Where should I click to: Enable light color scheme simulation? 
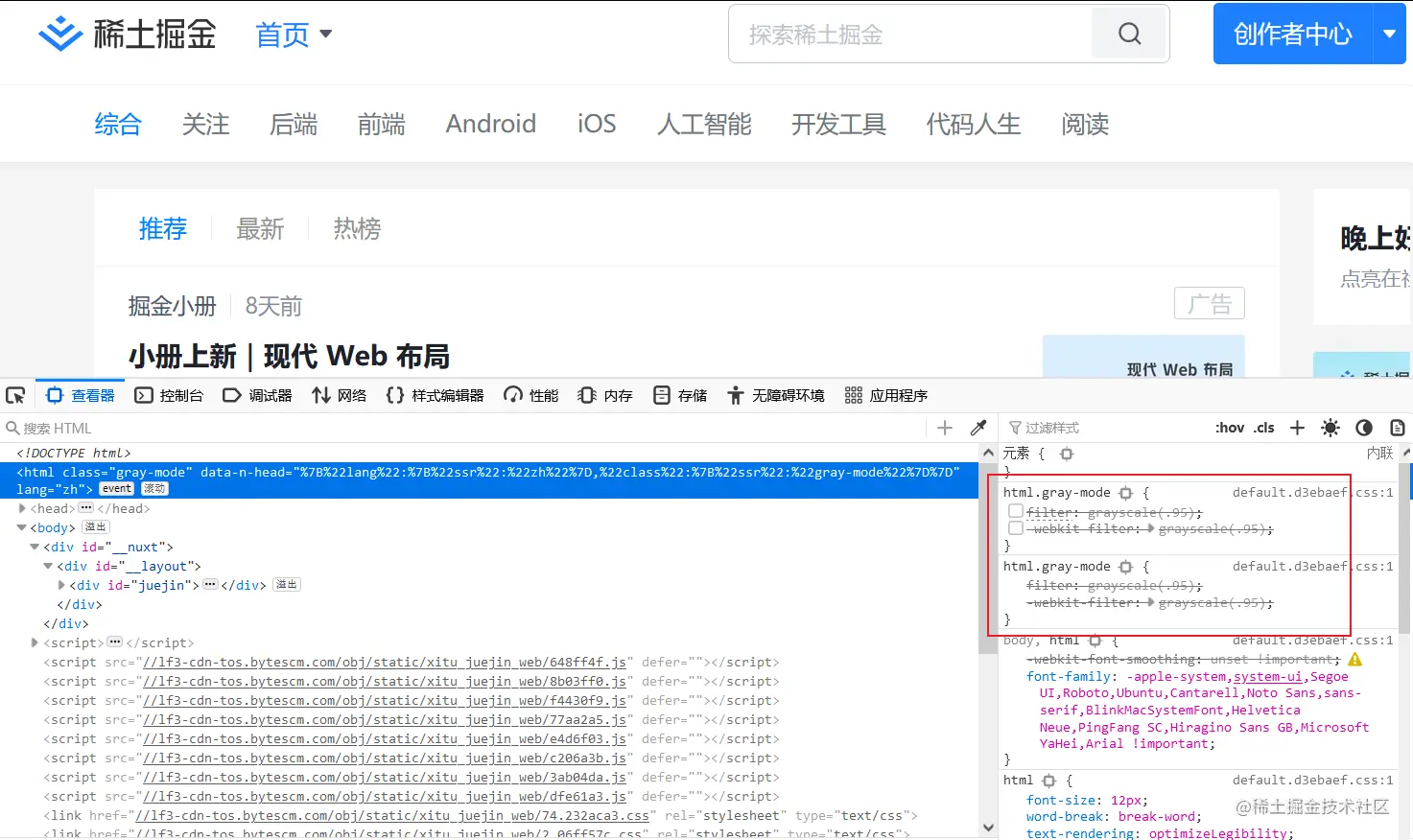pos(1331,428)
